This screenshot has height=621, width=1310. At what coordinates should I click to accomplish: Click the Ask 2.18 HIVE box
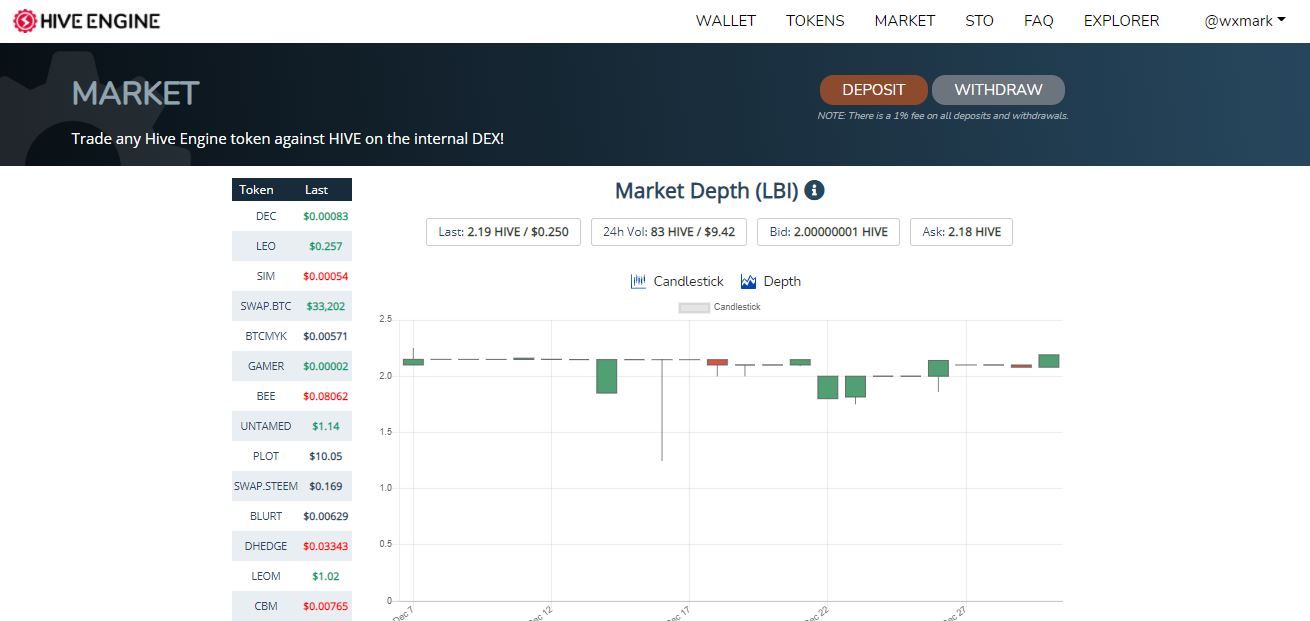pyautogui.click(x=961, y=232)
